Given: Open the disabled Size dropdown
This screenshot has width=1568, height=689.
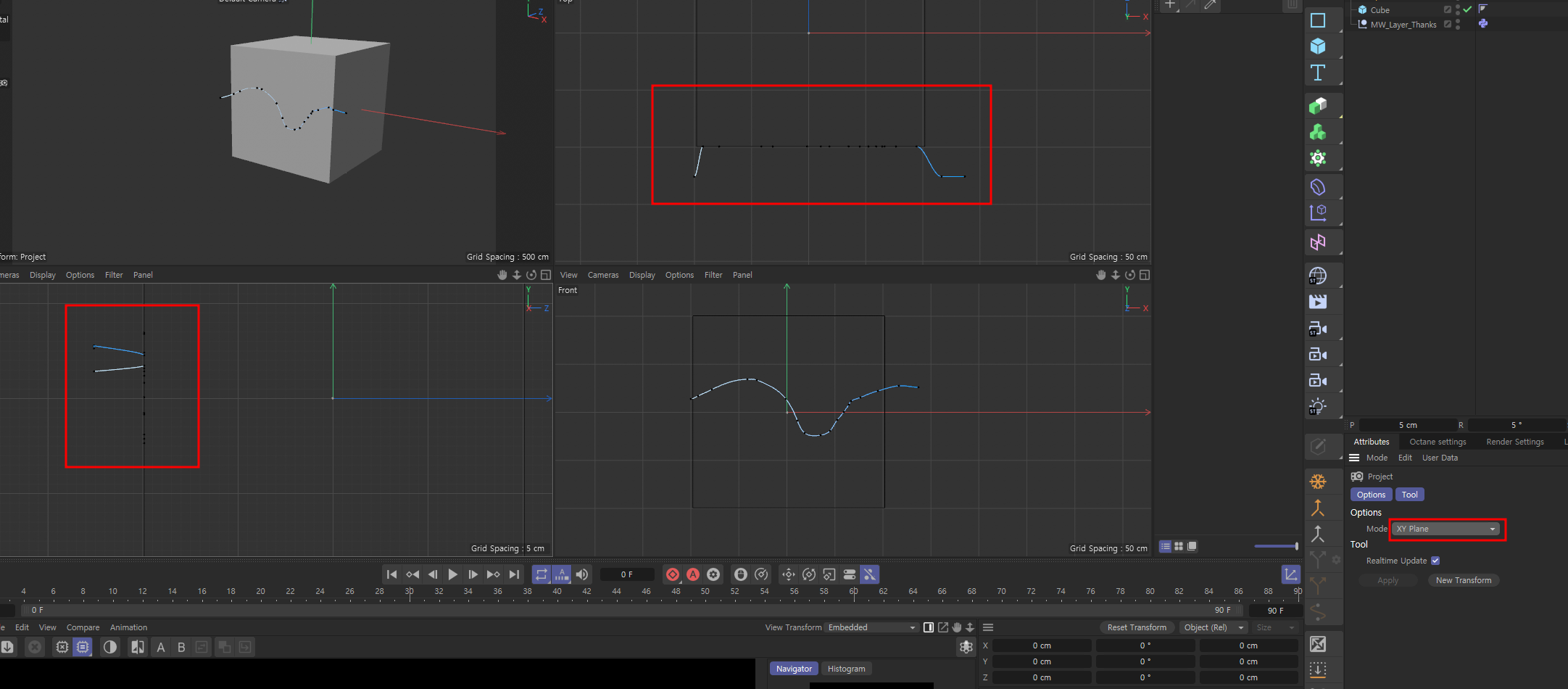Looking at the screenshot, I should coord(1276,627).
